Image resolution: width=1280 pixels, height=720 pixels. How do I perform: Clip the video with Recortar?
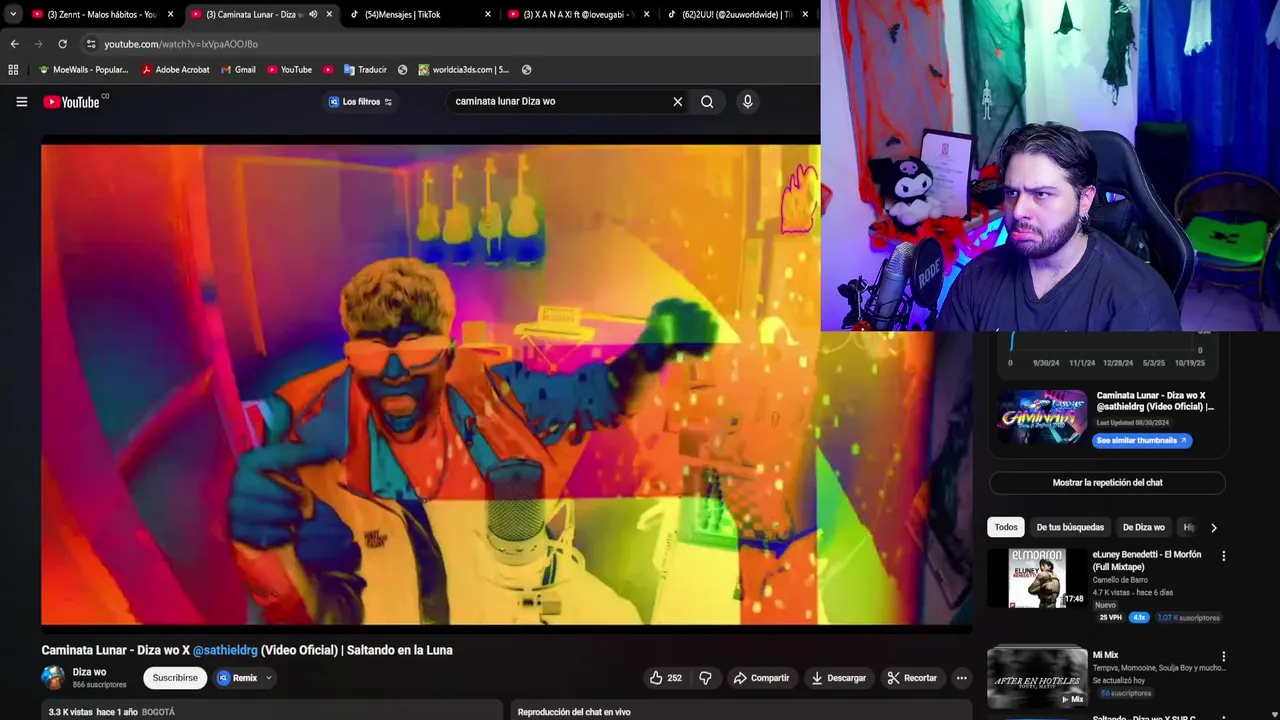(x=912, y=678)
